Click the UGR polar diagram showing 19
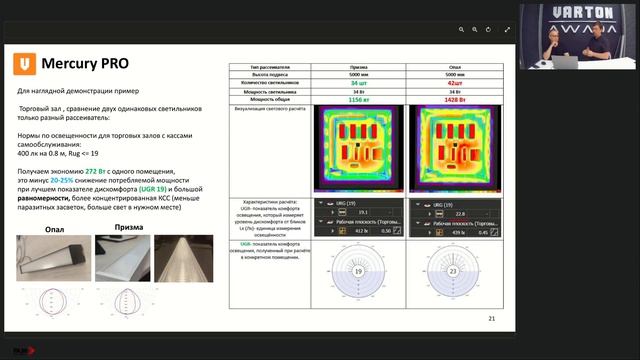This screenshot has width=640, height=360. 358,271
